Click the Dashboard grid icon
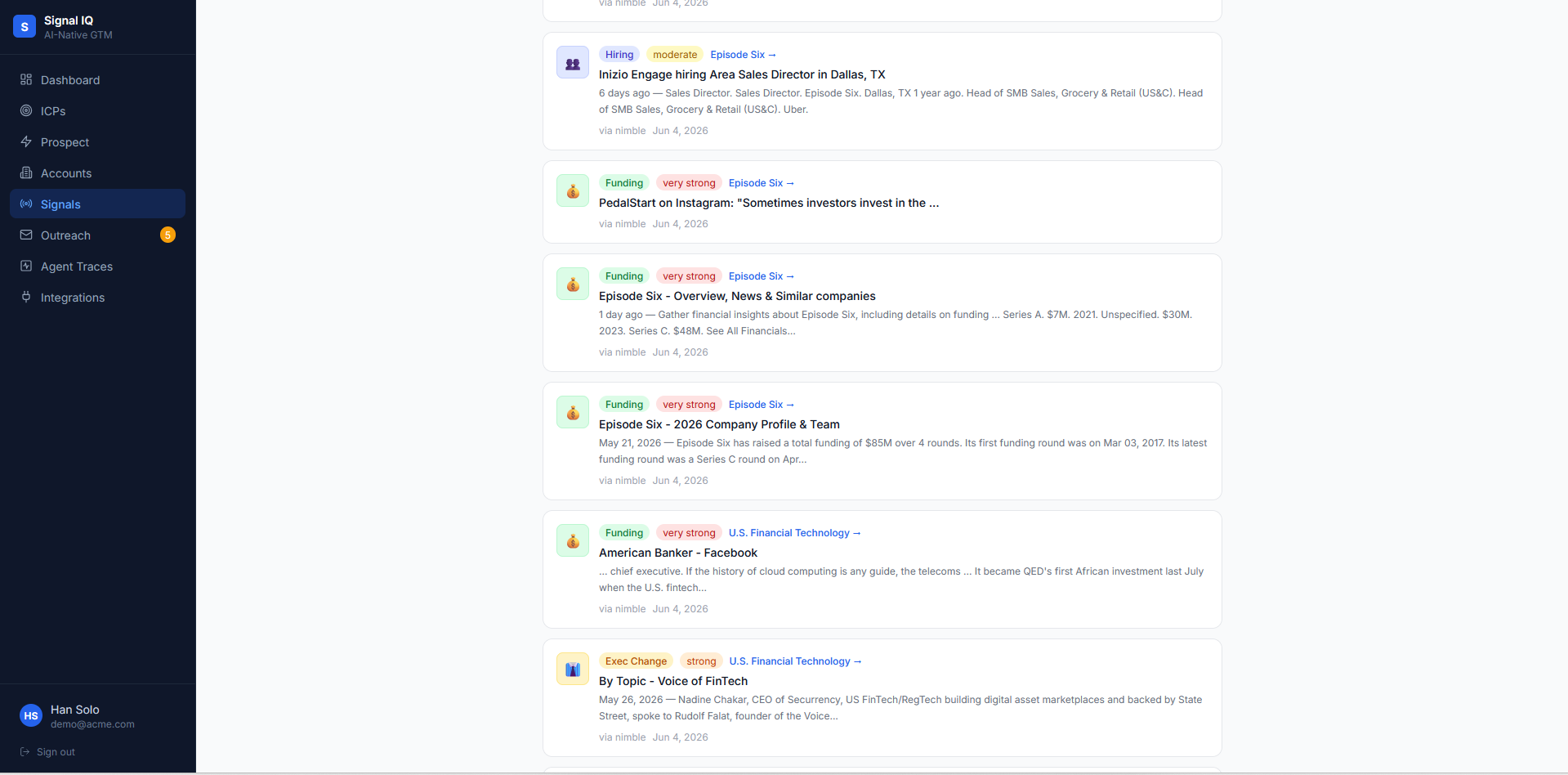Screen dimensions: 1568x775 [26, 79]
